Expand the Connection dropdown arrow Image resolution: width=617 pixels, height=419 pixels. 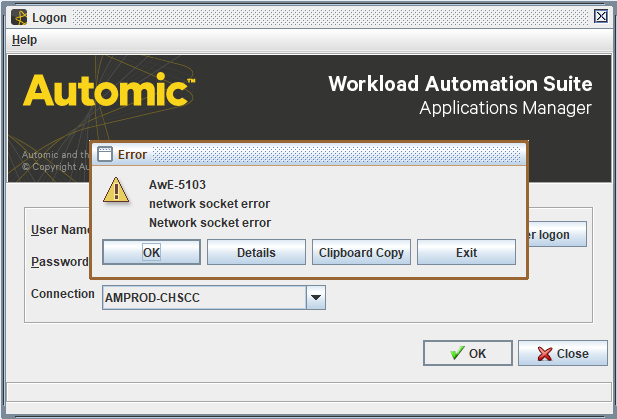pyautogui.click(x=316, y=298)
